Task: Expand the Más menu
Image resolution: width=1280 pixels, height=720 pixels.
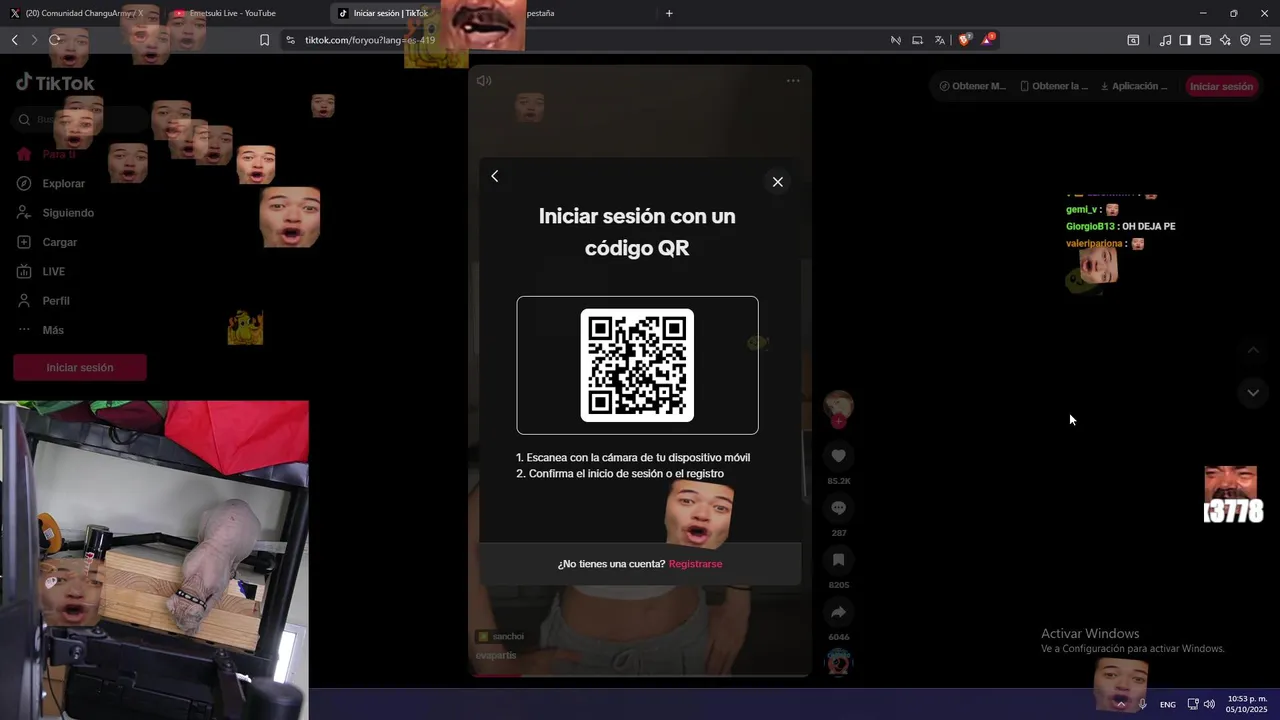Action: [52, 330]
